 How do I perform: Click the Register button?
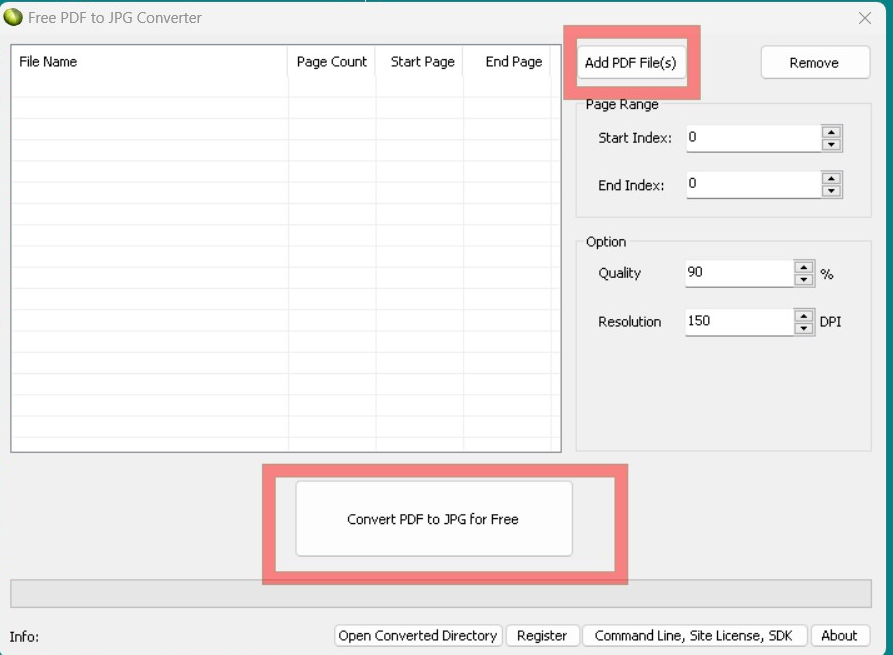(x=542, y=636)
